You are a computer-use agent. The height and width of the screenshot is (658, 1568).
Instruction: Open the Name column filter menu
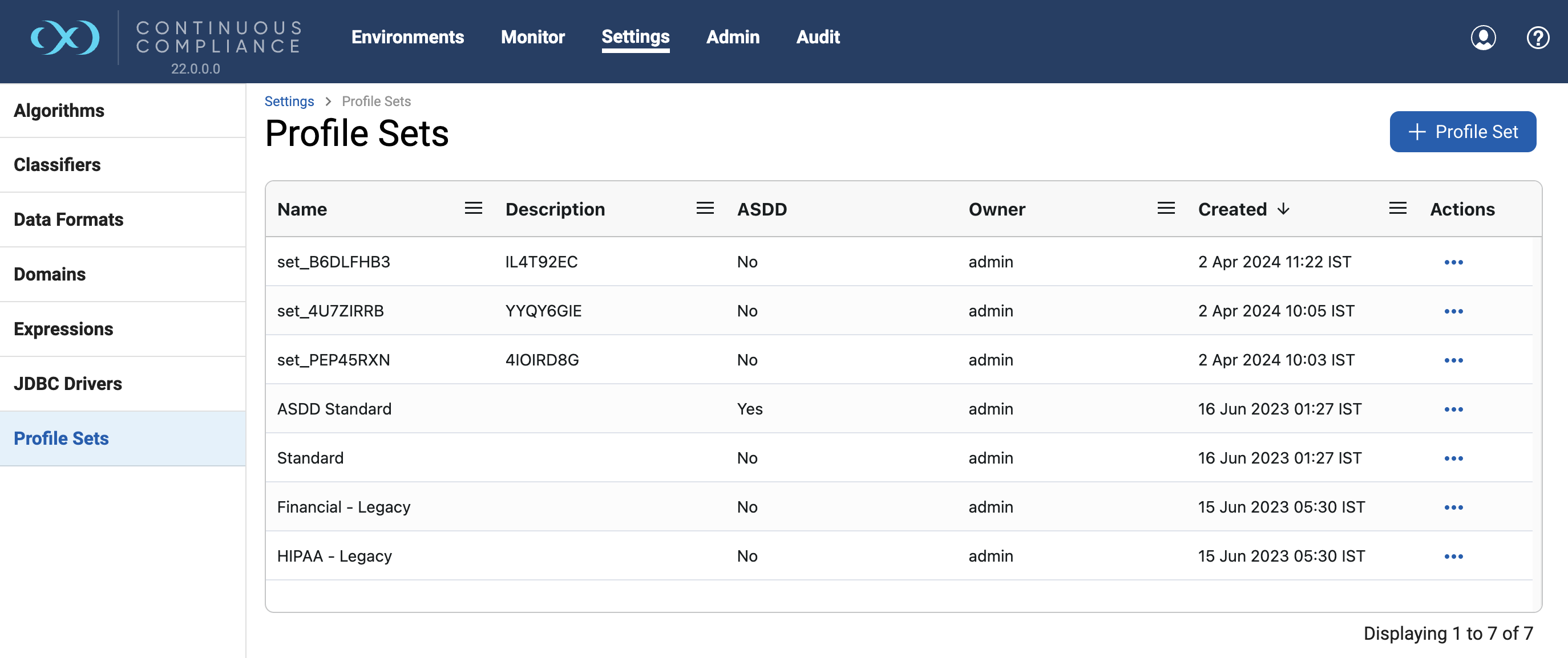(x=473, y=208)
